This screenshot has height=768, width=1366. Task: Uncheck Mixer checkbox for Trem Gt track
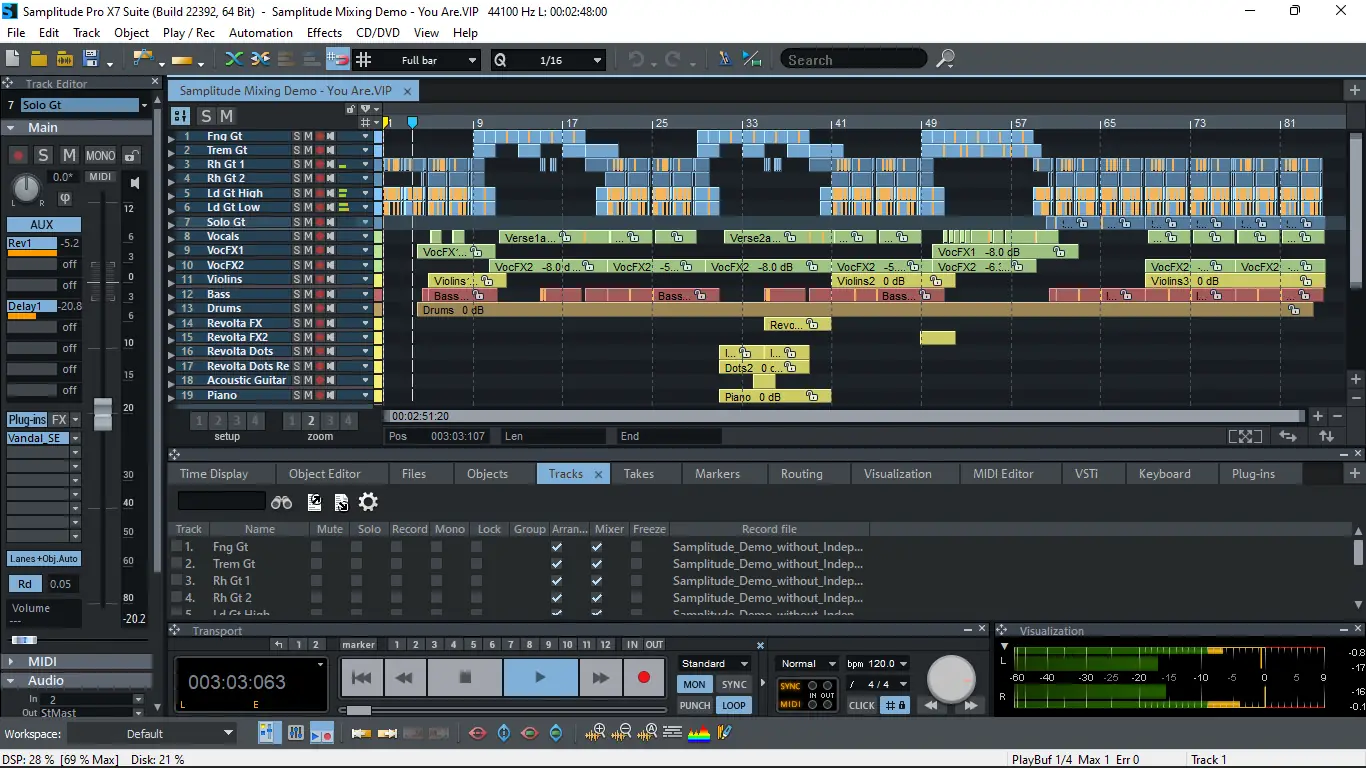[x=597, y=564]
